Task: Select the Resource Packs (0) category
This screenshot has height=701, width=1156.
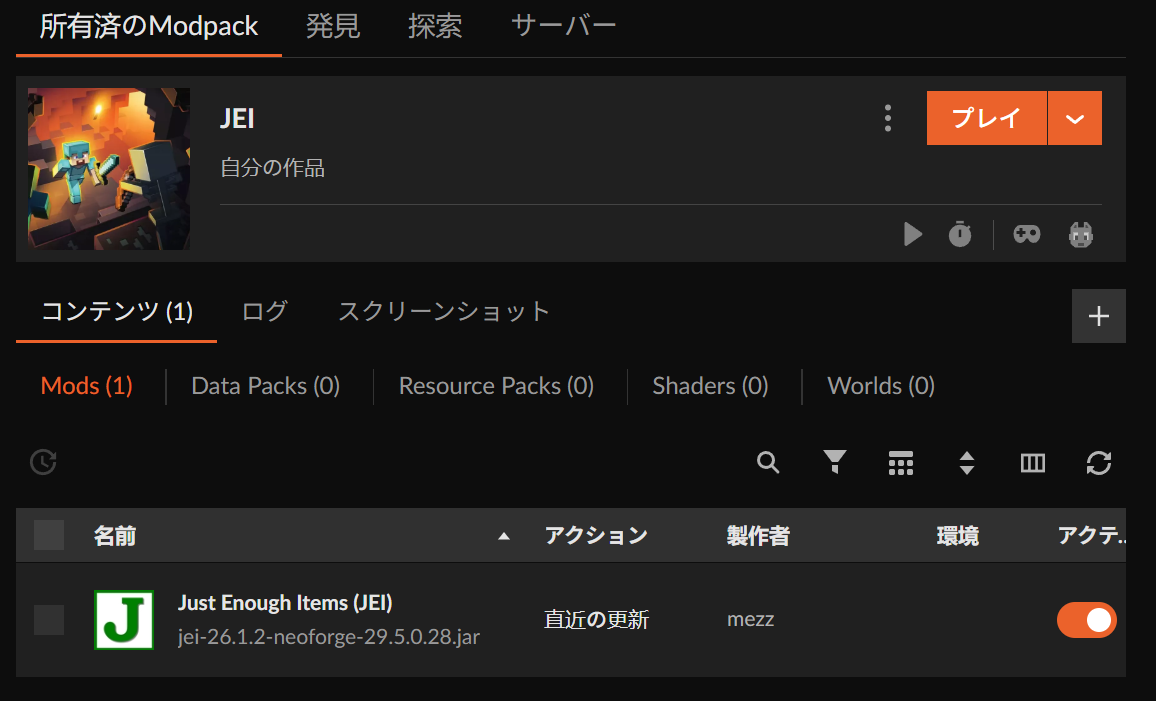Action: click(496, 386)
